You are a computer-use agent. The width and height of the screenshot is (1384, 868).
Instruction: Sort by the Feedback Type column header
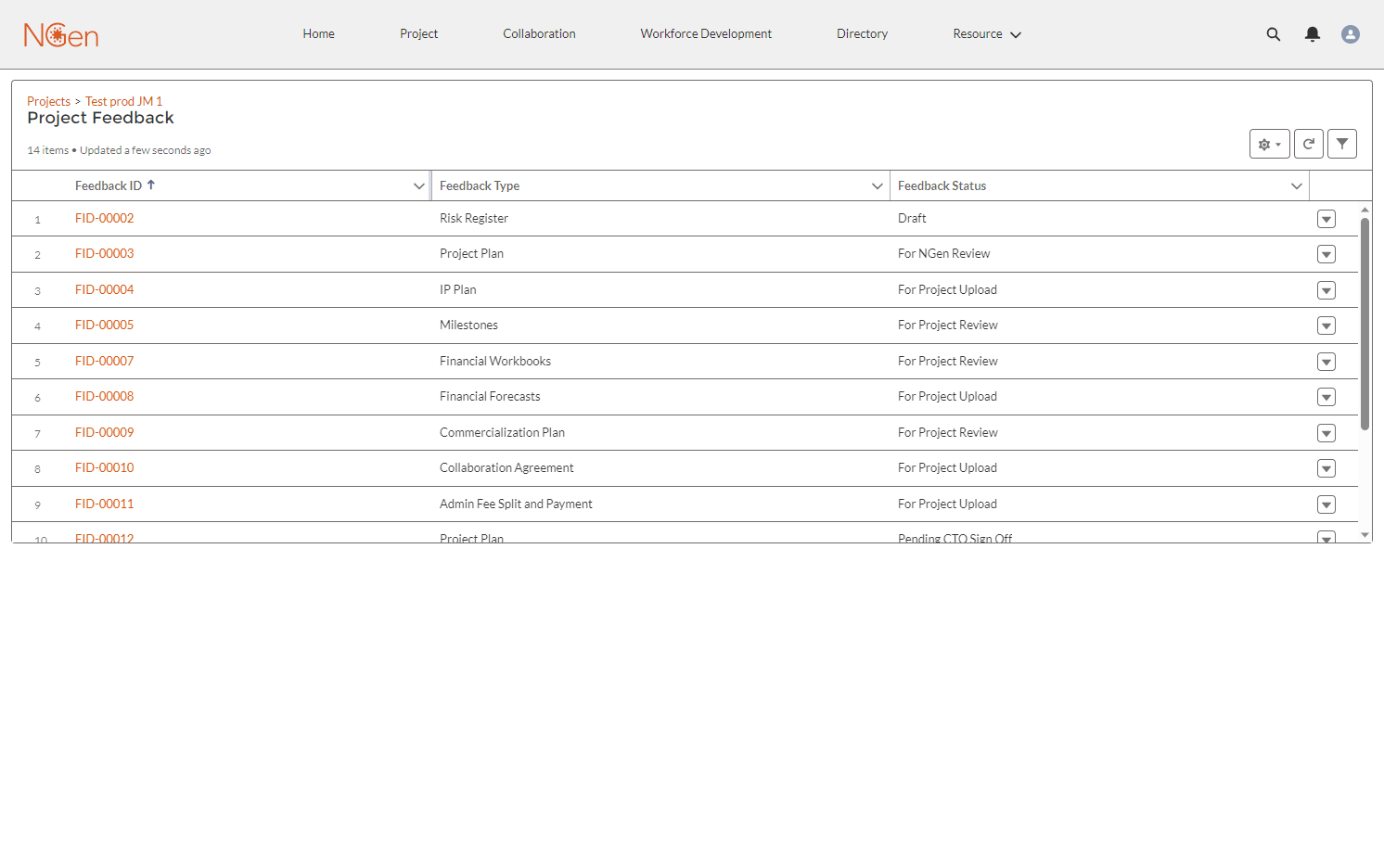(x=480, y=185)
